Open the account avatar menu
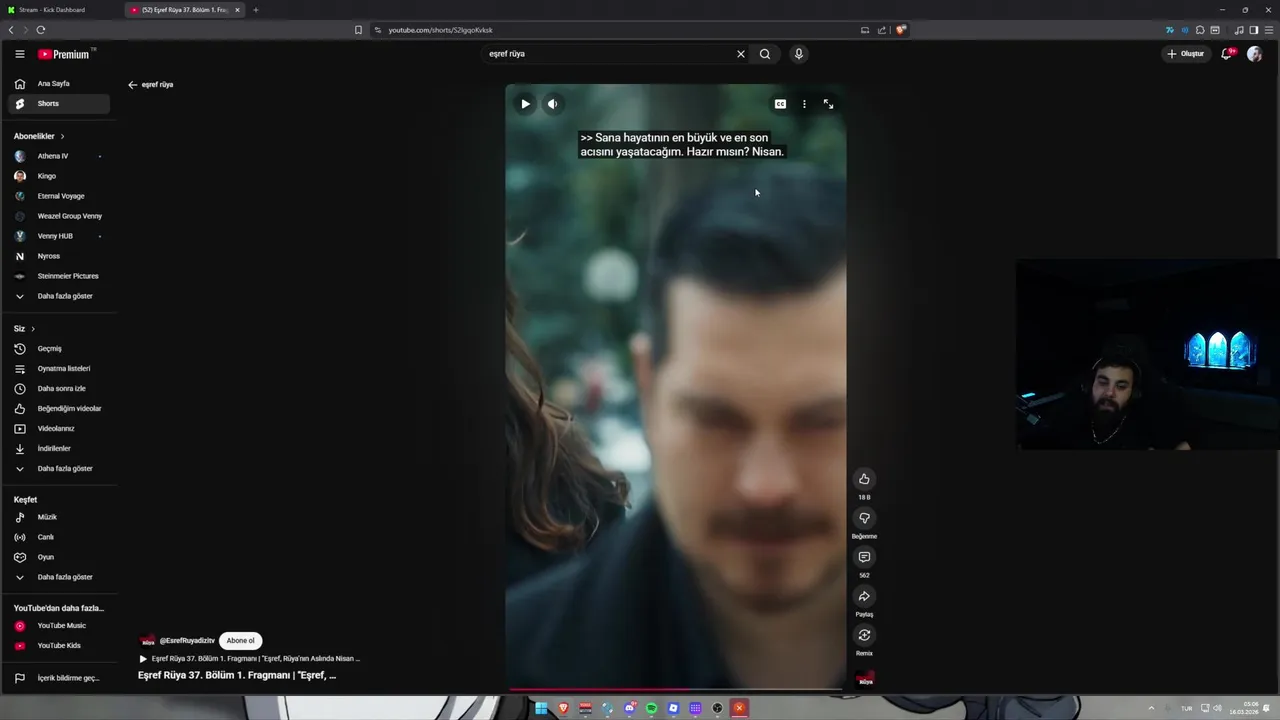 click(x=1254, y=54)
